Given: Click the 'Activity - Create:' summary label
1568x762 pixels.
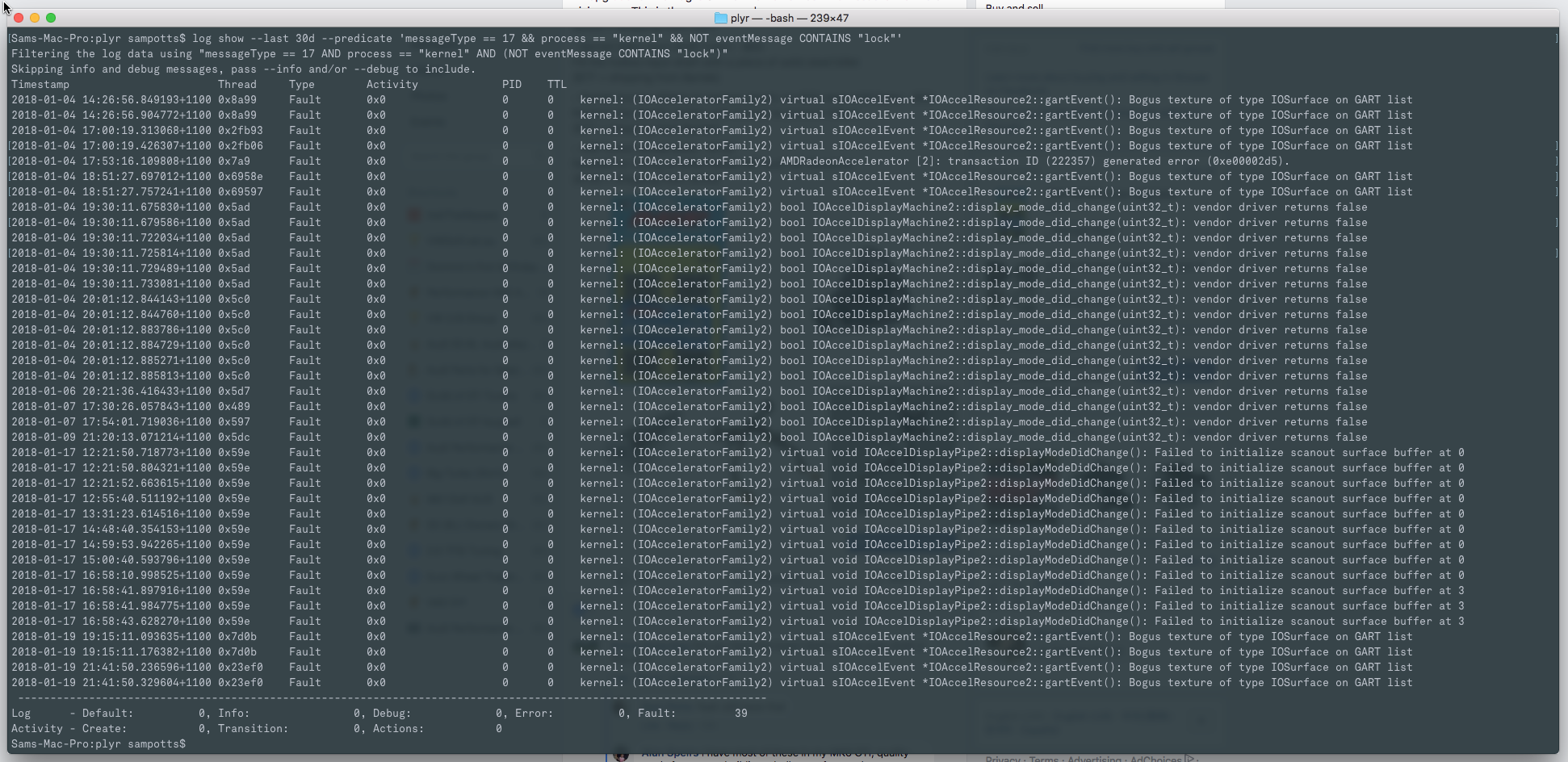Looking at the screenshot, I should click(x=69, y=729).
